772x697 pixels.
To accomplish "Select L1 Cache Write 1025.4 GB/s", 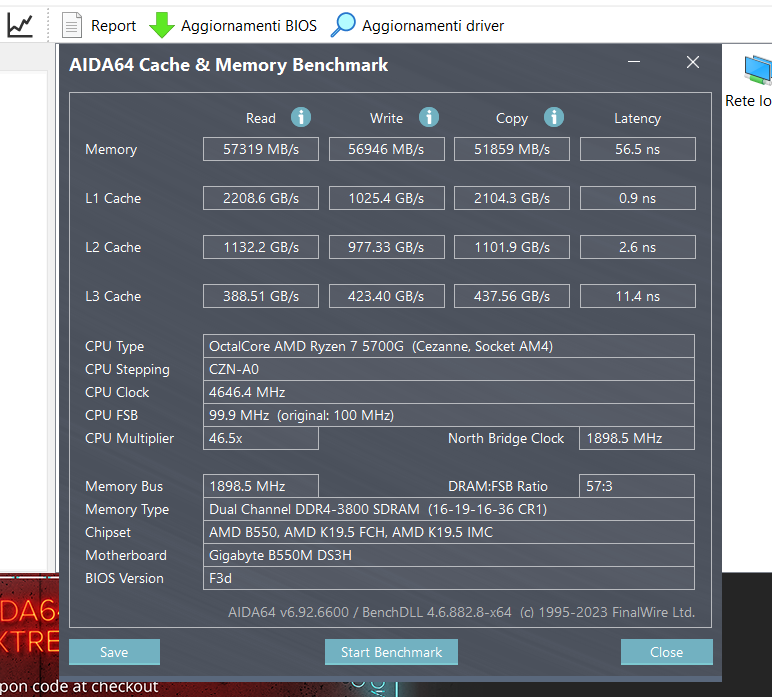I will (x=386, y=198).
